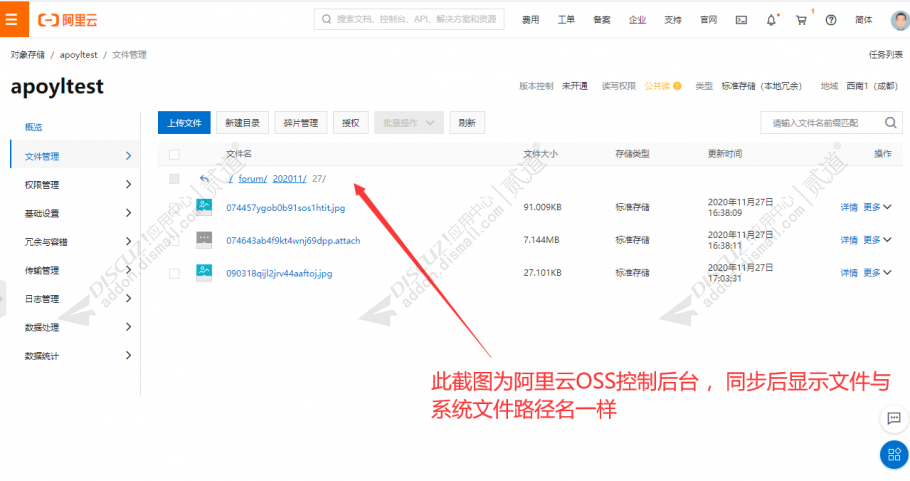Expand the 基础设置 sidebar chevron
The width and height of the screenshot is (910, 481).
128,213
